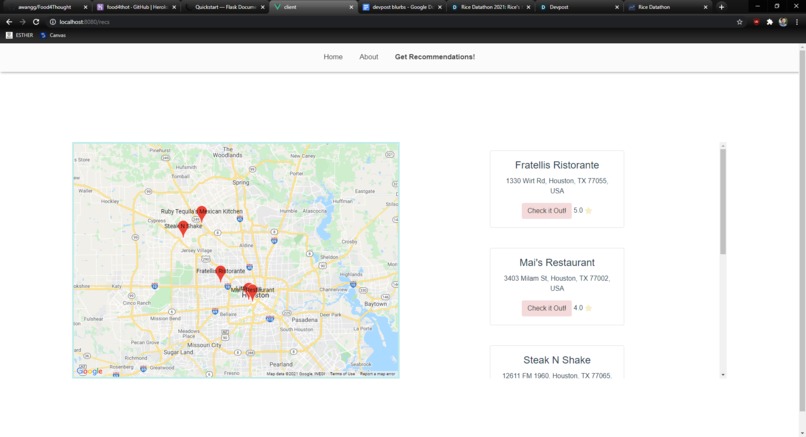Screen dimensions: 806x437
Task: Click the Fratellis Ristorante map pin
Action: click(221, 272)
